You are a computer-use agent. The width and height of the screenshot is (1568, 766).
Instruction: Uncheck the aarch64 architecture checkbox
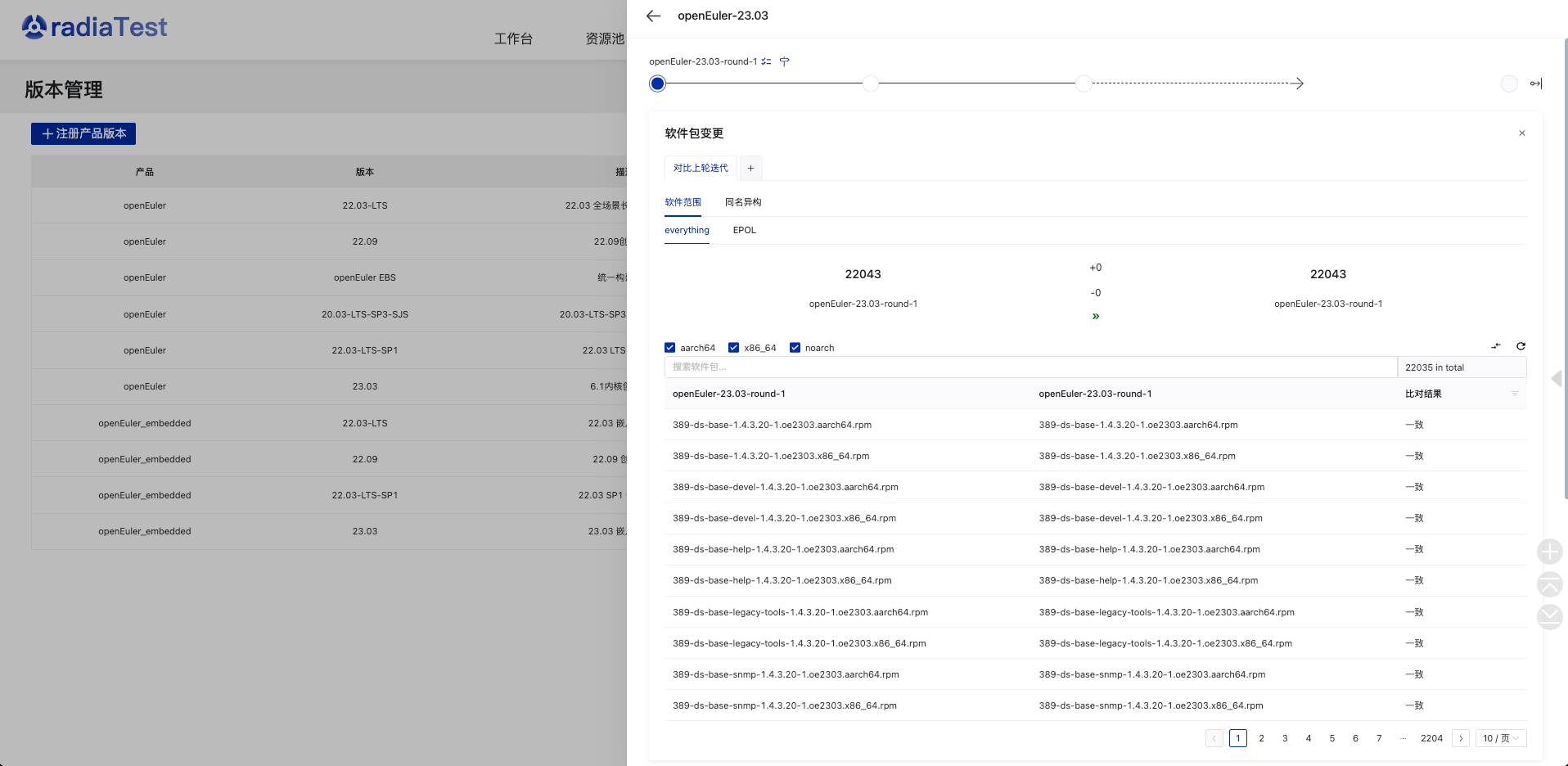coord(670,348)
